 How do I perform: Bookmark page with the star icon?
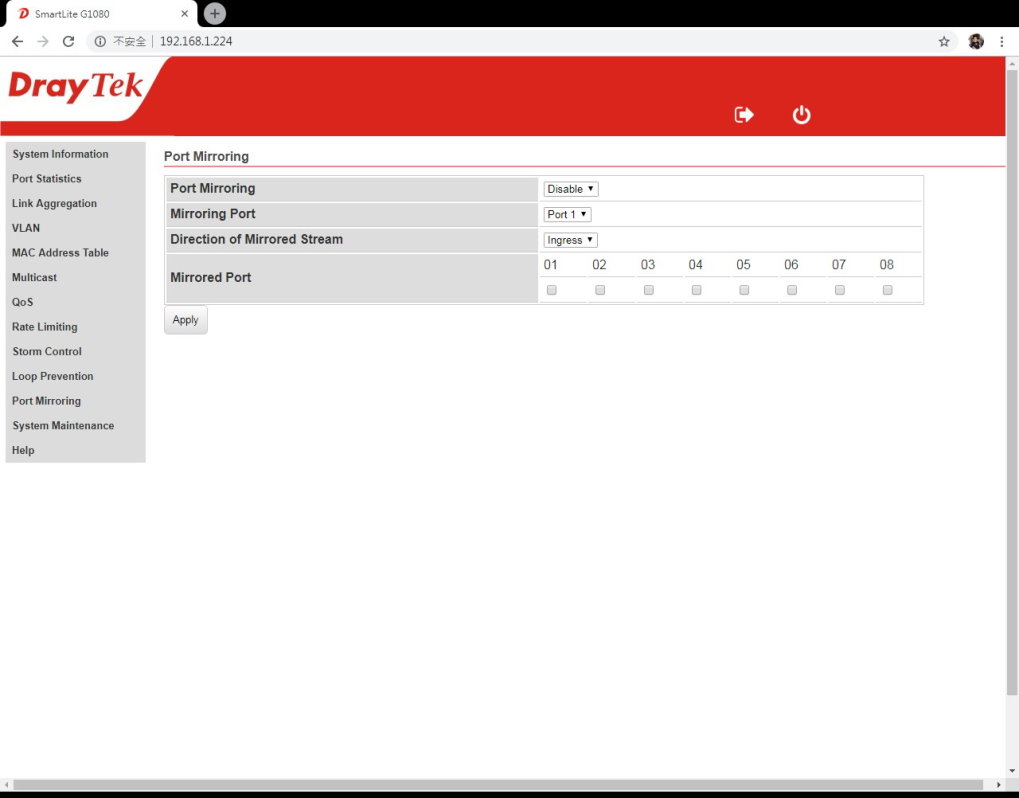[x=943, y=41]
